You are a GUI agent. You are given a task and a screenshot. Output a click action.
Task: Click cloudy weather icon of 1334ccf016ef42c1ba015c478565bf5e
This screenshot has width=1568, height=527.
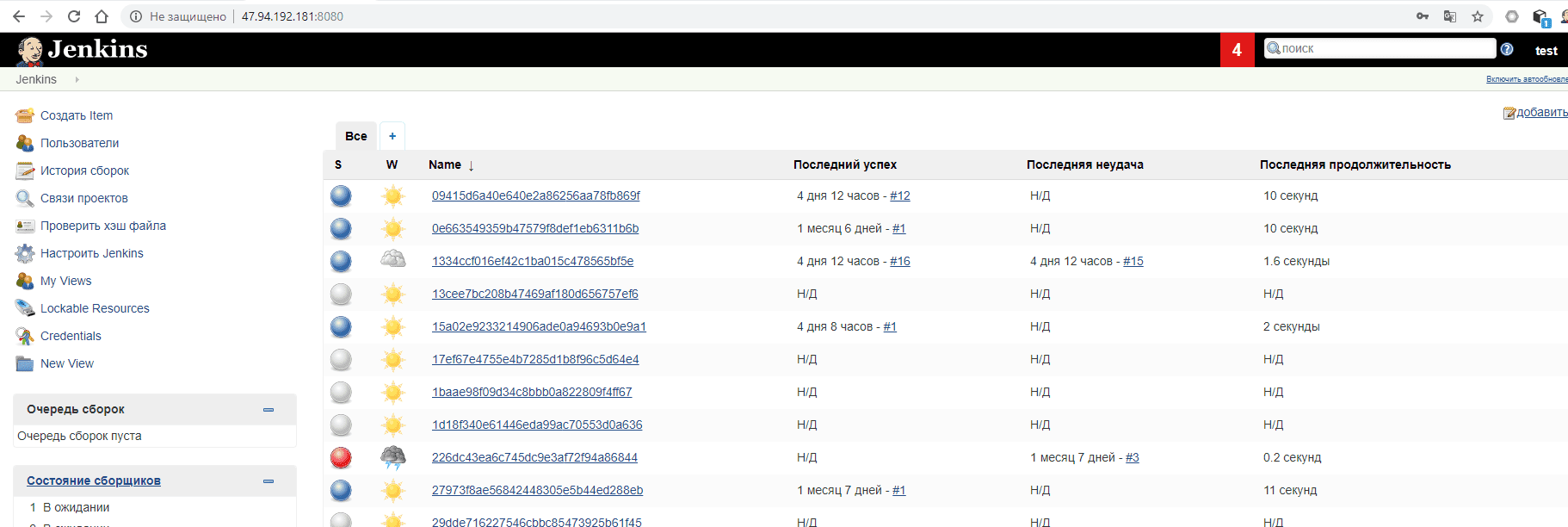(x=393, y=260)
